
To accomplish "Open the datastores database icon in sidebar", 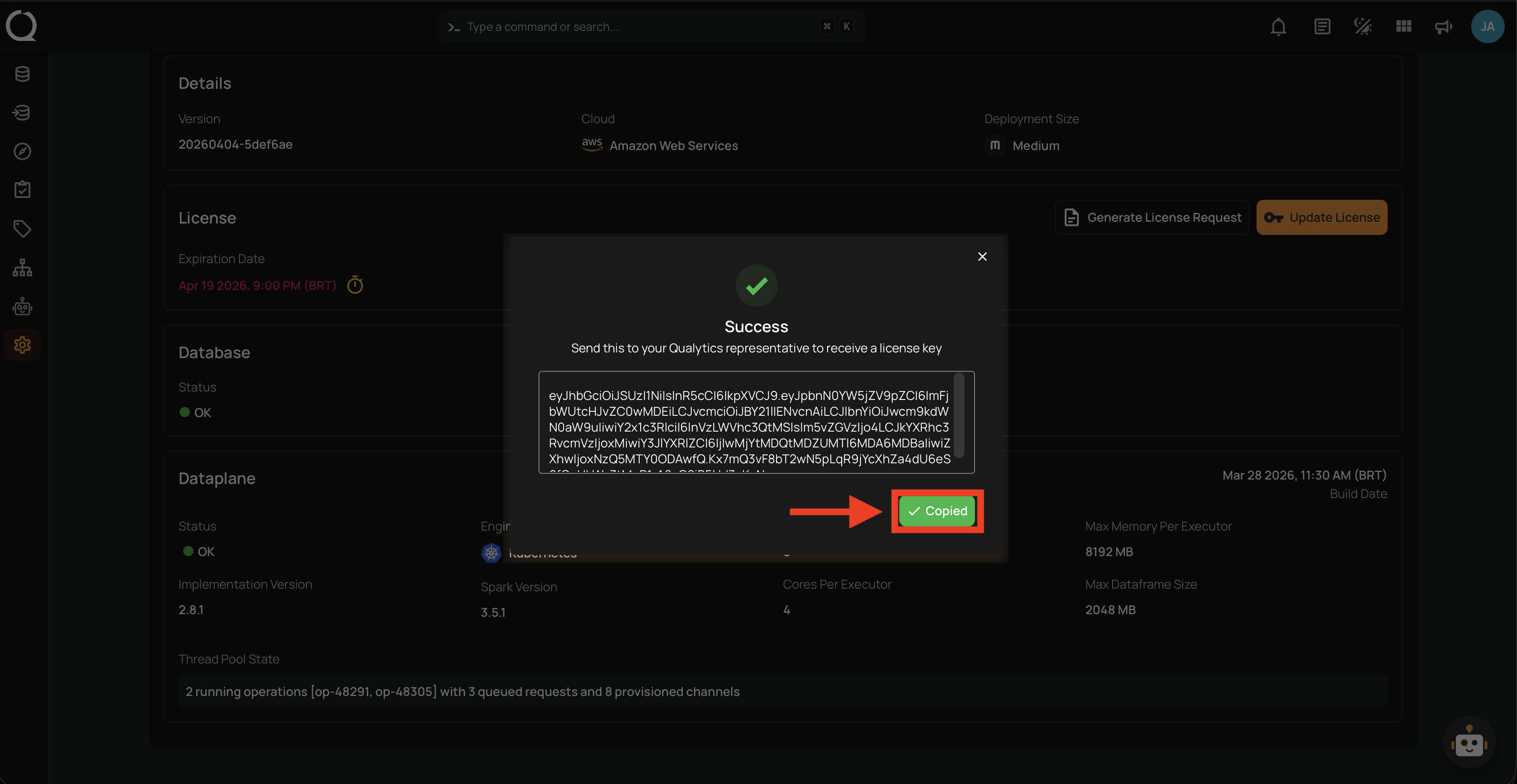I will pos(22,74).
